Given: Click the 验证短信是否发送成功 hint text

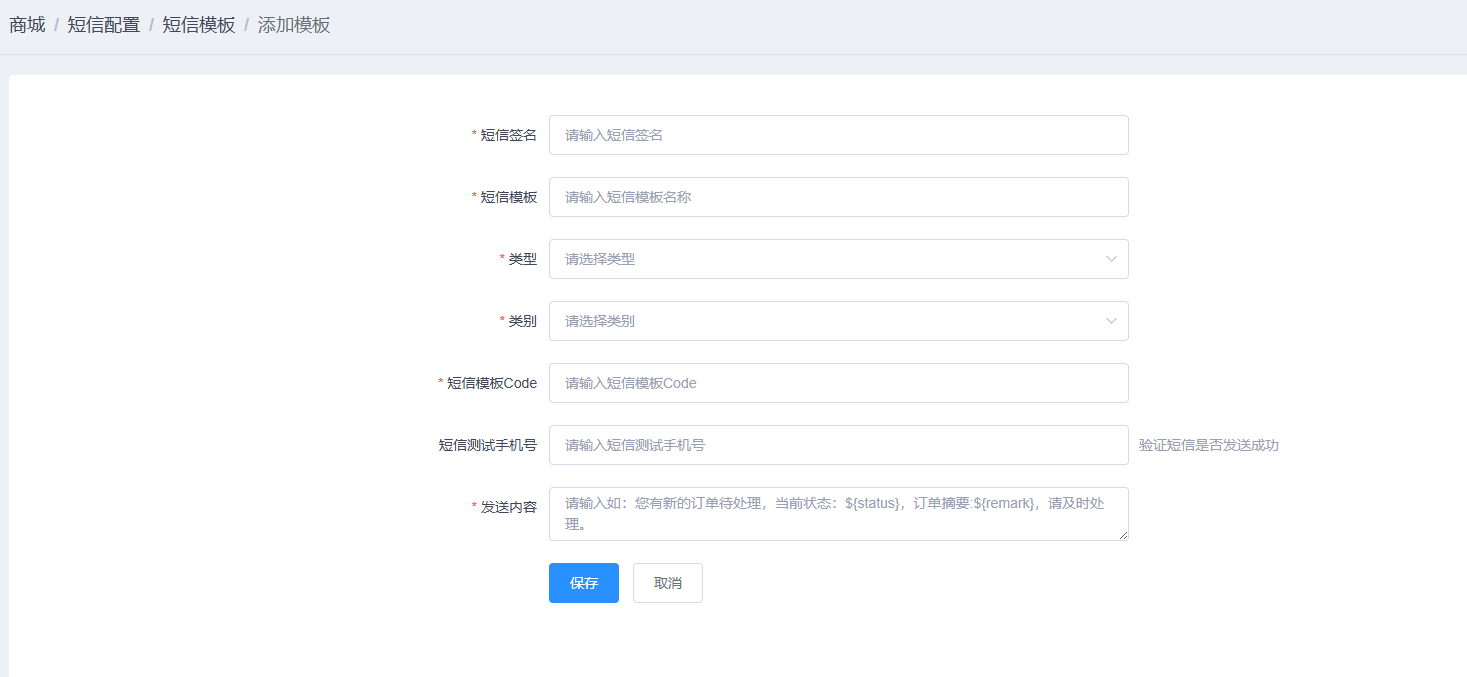Looking at the screenshot, I should pos(1208,445).
